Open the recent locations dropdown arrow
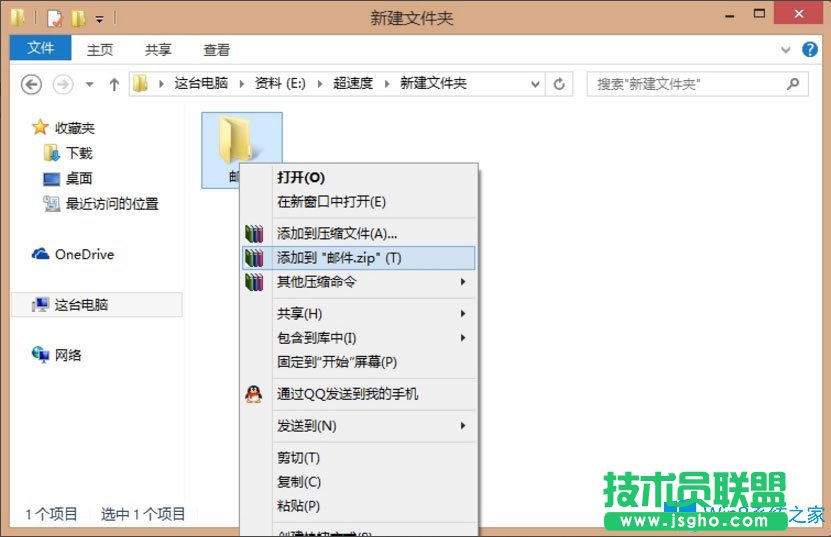 click(89, 84)
